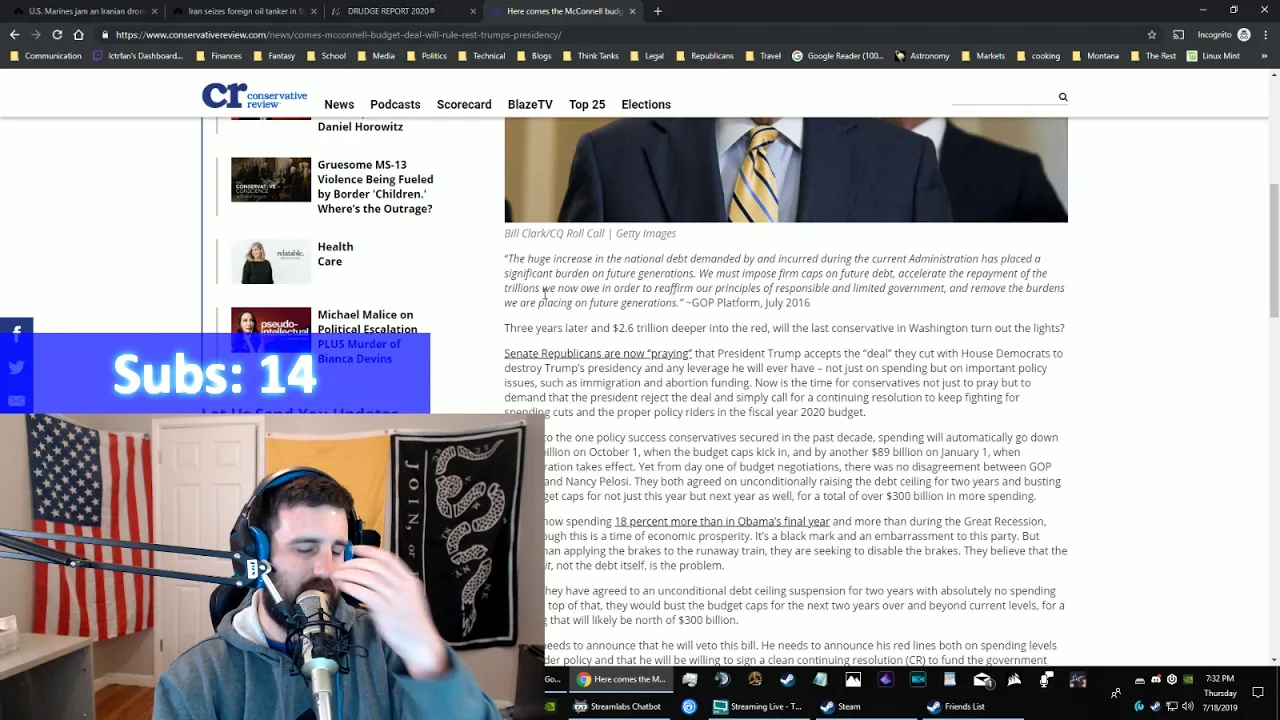Click the cast icon in the toolbar
Viewport: 1280px width, 720px height.
point(1178,34)
